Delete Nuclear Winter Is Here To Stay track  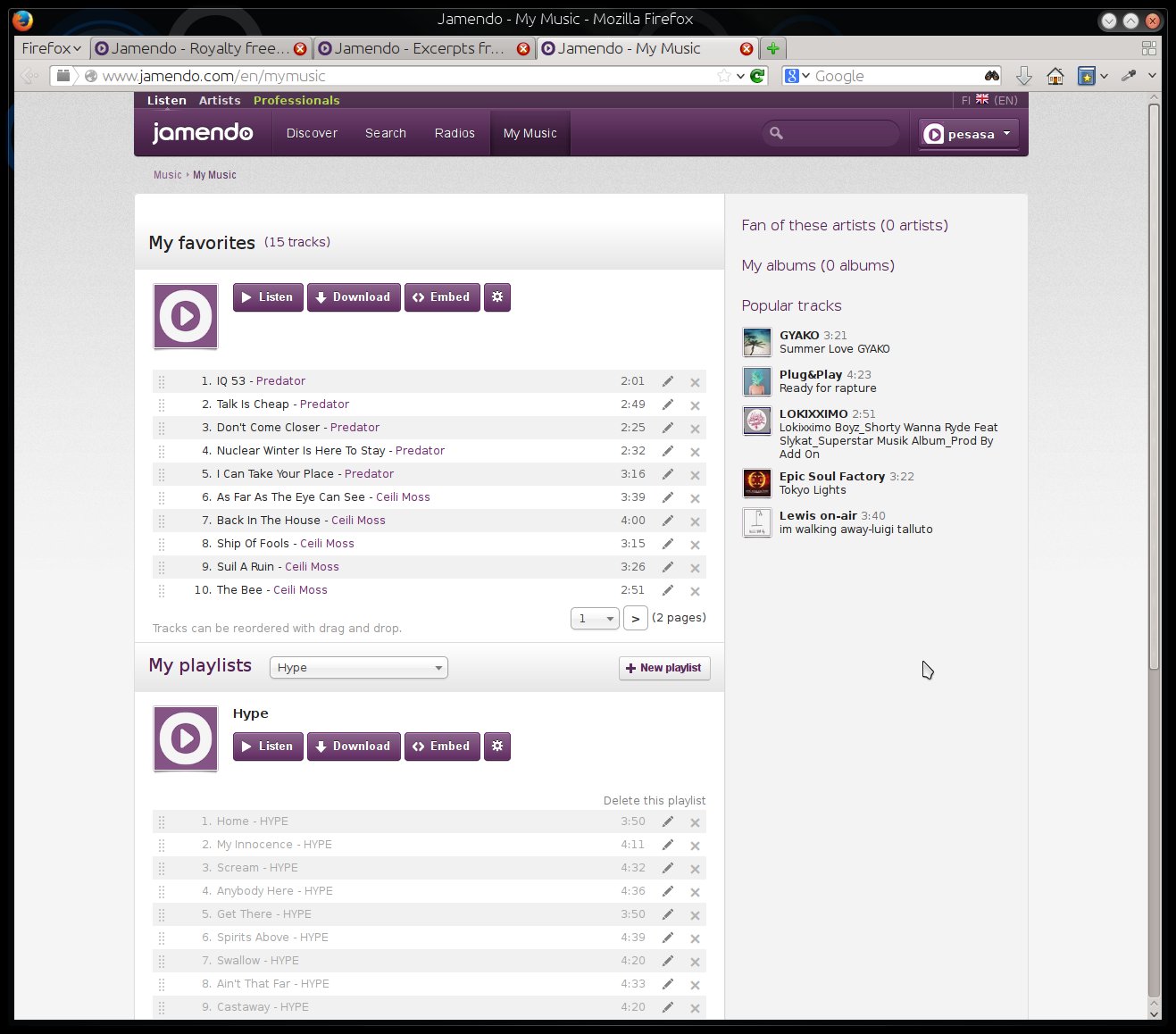695,452
